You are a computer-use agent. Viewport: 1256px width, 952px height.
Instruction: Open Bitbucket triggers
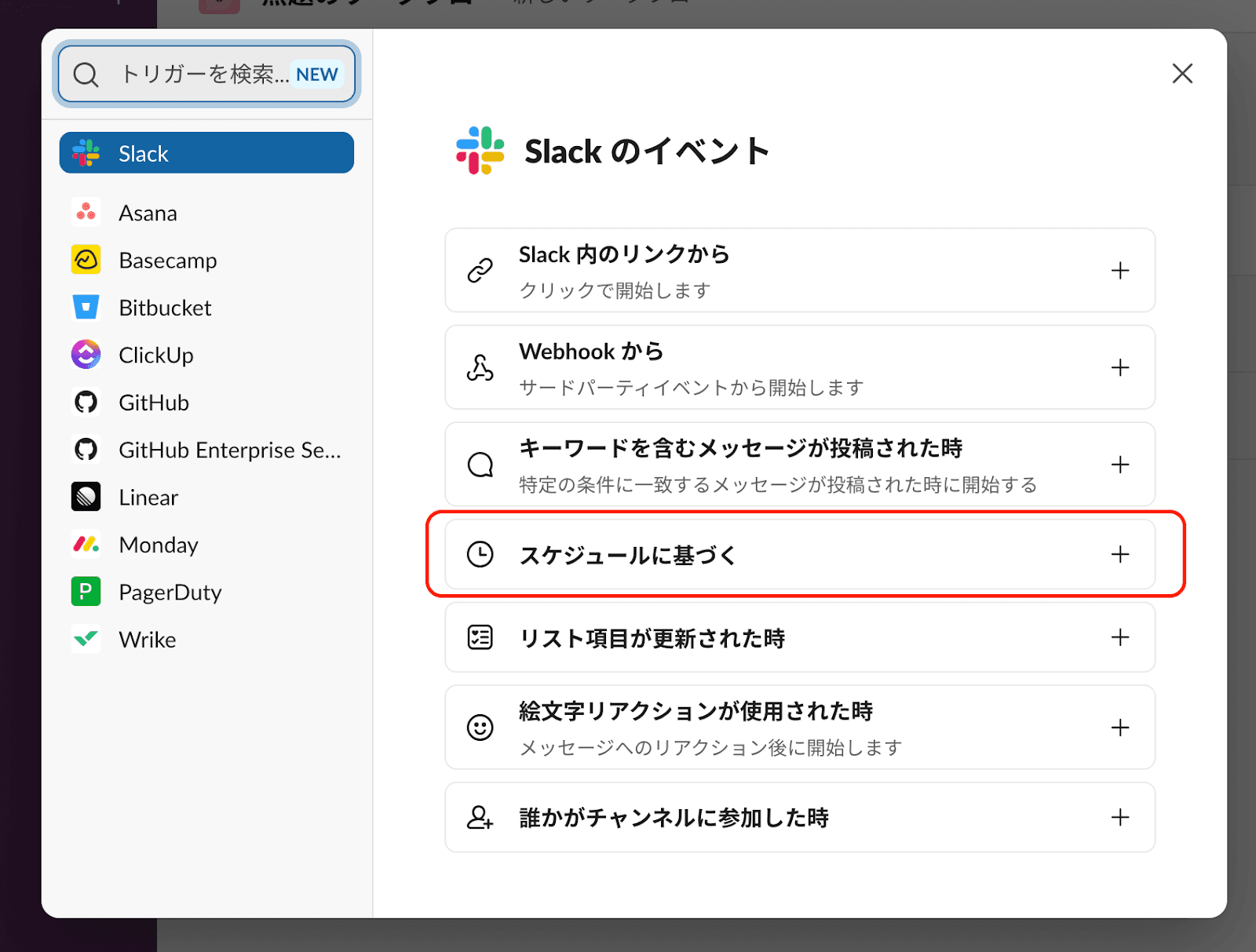(206, 308)
